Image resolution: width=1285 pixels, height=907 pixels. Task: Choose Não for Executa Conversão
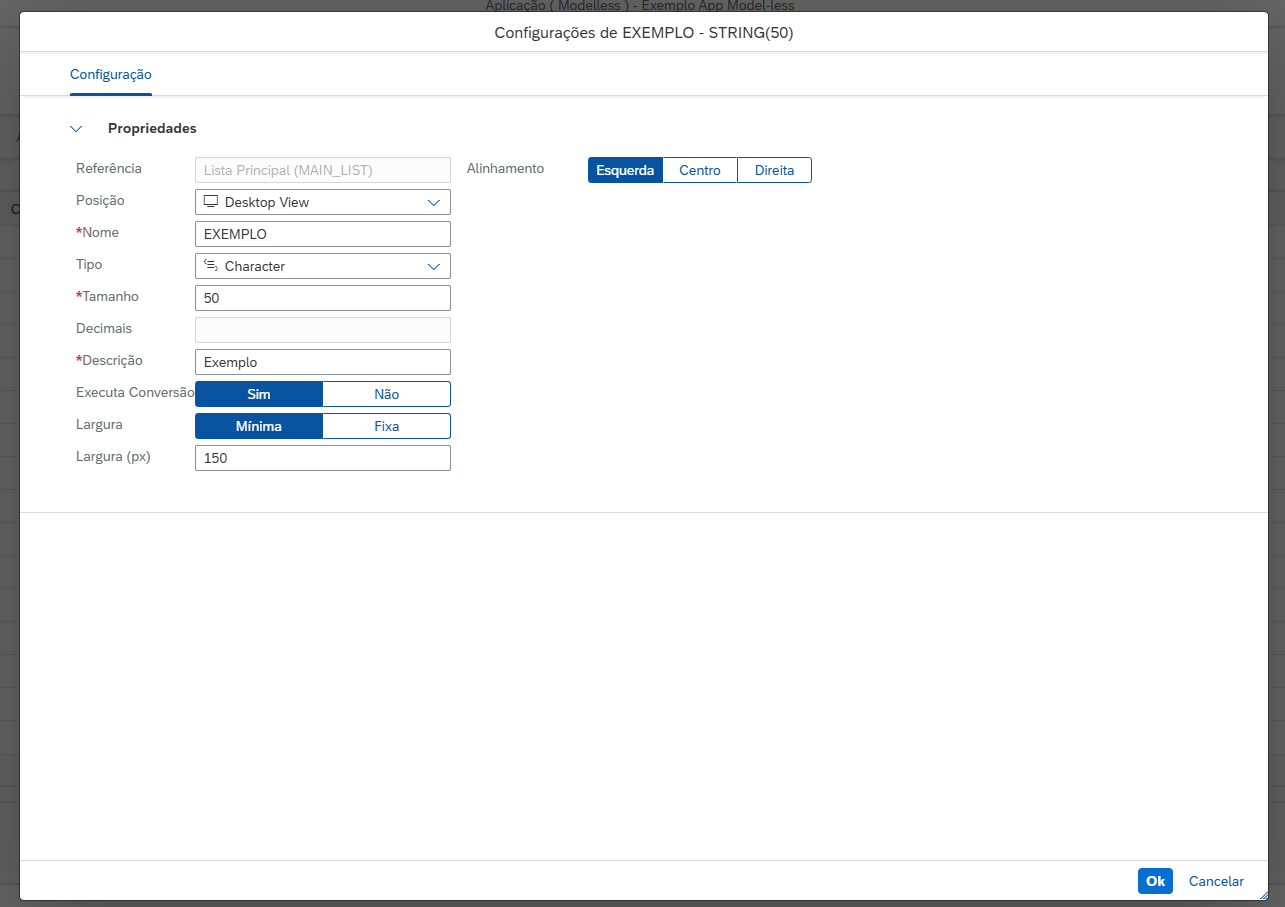click(x=387, y=394)
